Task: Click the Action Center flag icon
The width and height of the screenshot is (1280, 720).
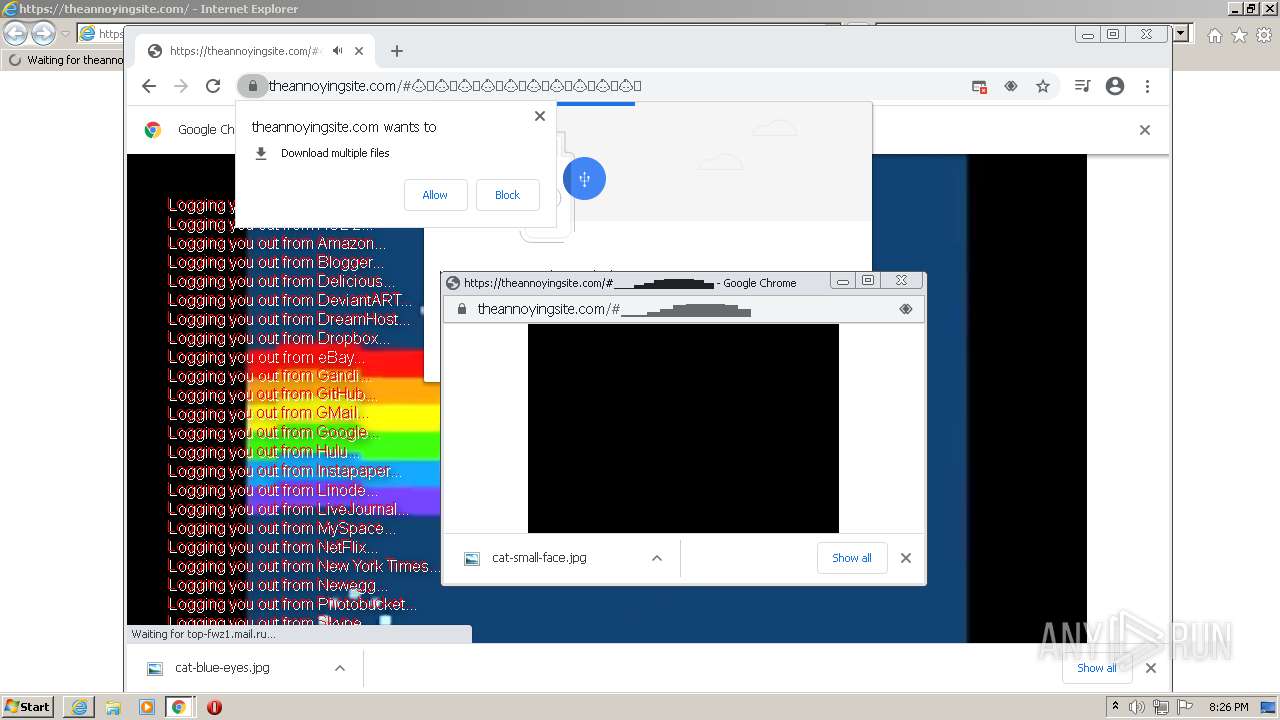Action: [1185, 707]
